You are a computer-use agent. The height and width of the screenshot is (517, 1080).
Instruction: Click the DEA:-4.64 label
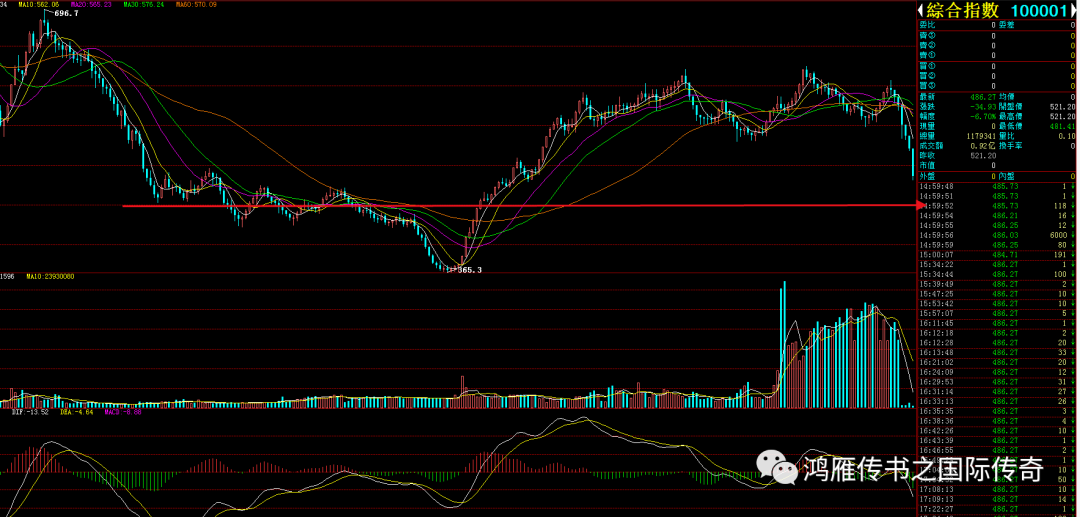point(76,412)
